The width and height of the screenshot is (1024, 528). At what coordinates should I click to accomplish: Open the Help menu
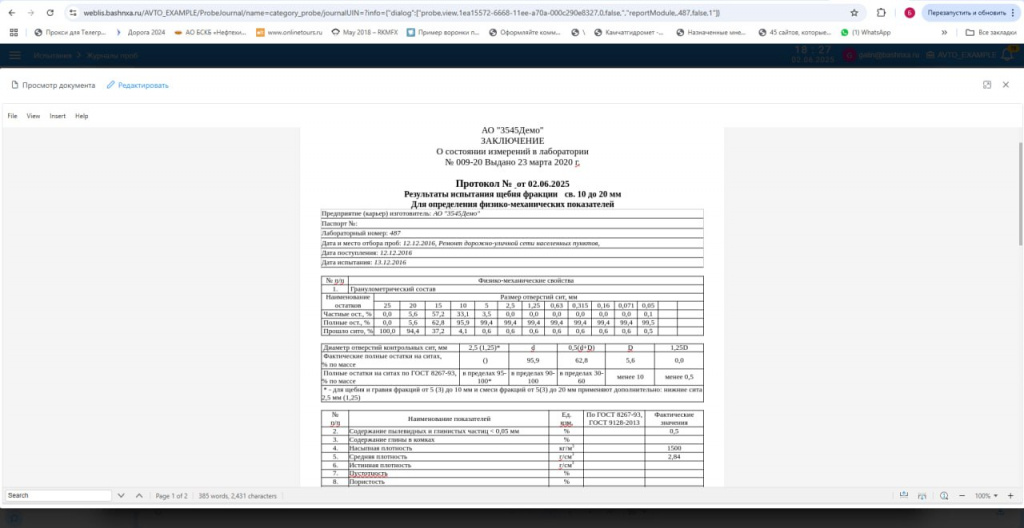click(82, 116)
